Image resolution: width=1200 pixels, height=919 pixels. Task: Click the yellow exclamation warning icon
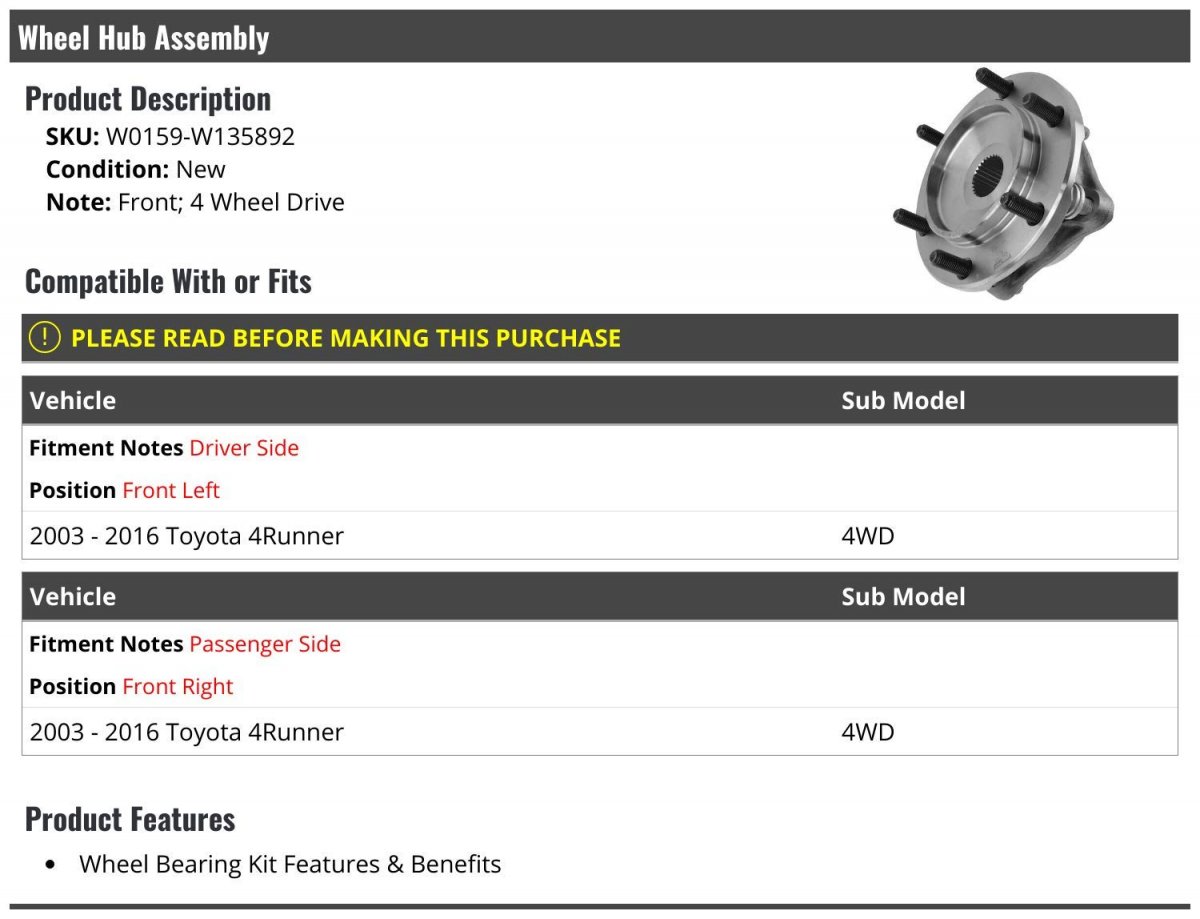44,338
